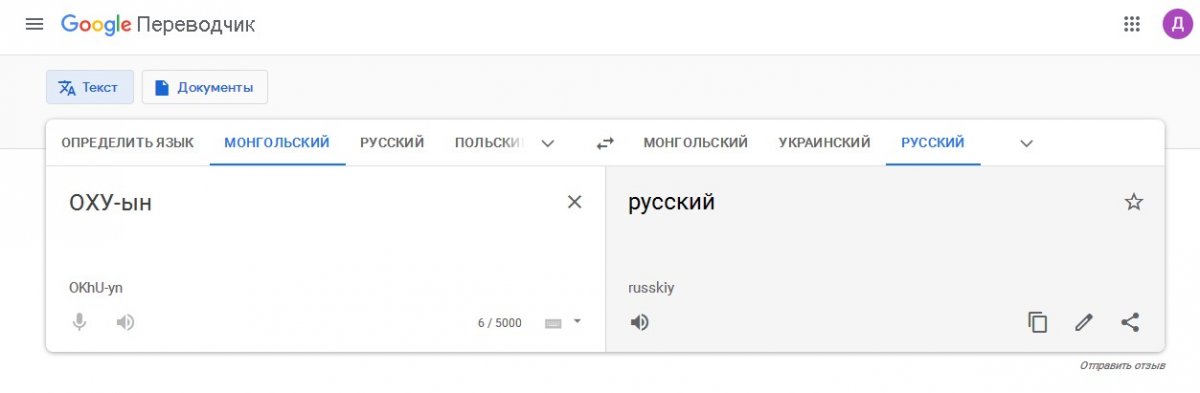Image resolution: width=1200 pixels, height=393 pixels.
Task: Open the virtual keyboard options dropdown
Action: pos(576,321)
